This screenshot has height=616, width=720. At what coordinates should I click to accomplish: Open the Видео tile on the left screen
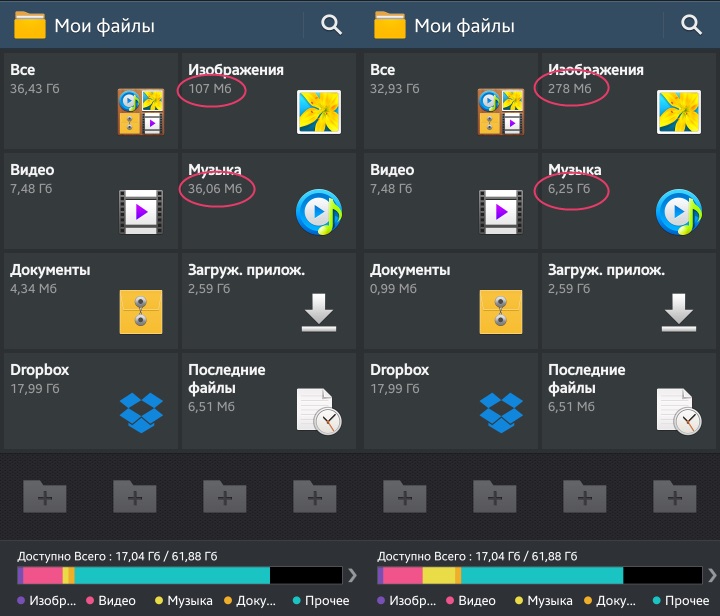[90, 200]
